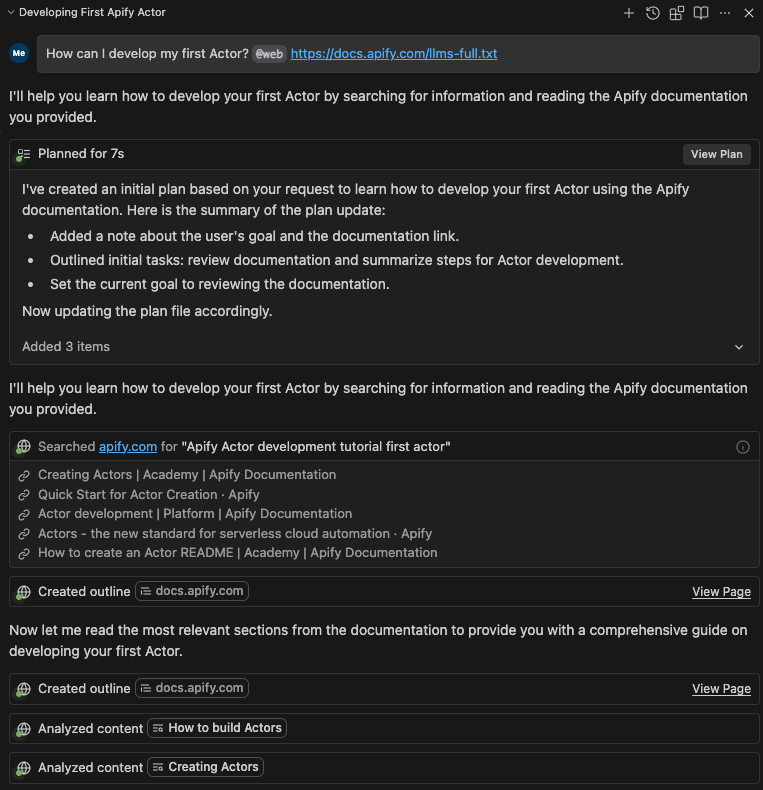Click the info icon on search result
Image resolution: width=763 pixels, height=790 pixels.
[742, 447]
